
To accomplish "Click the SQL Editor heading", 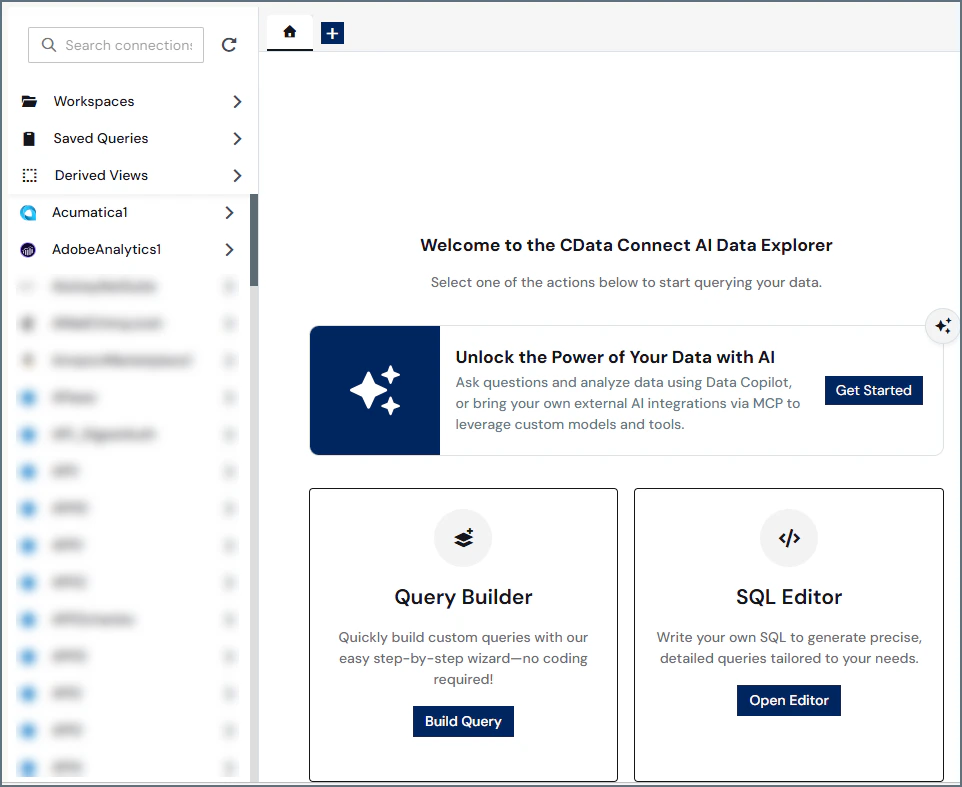I will [x=789, y=597].
